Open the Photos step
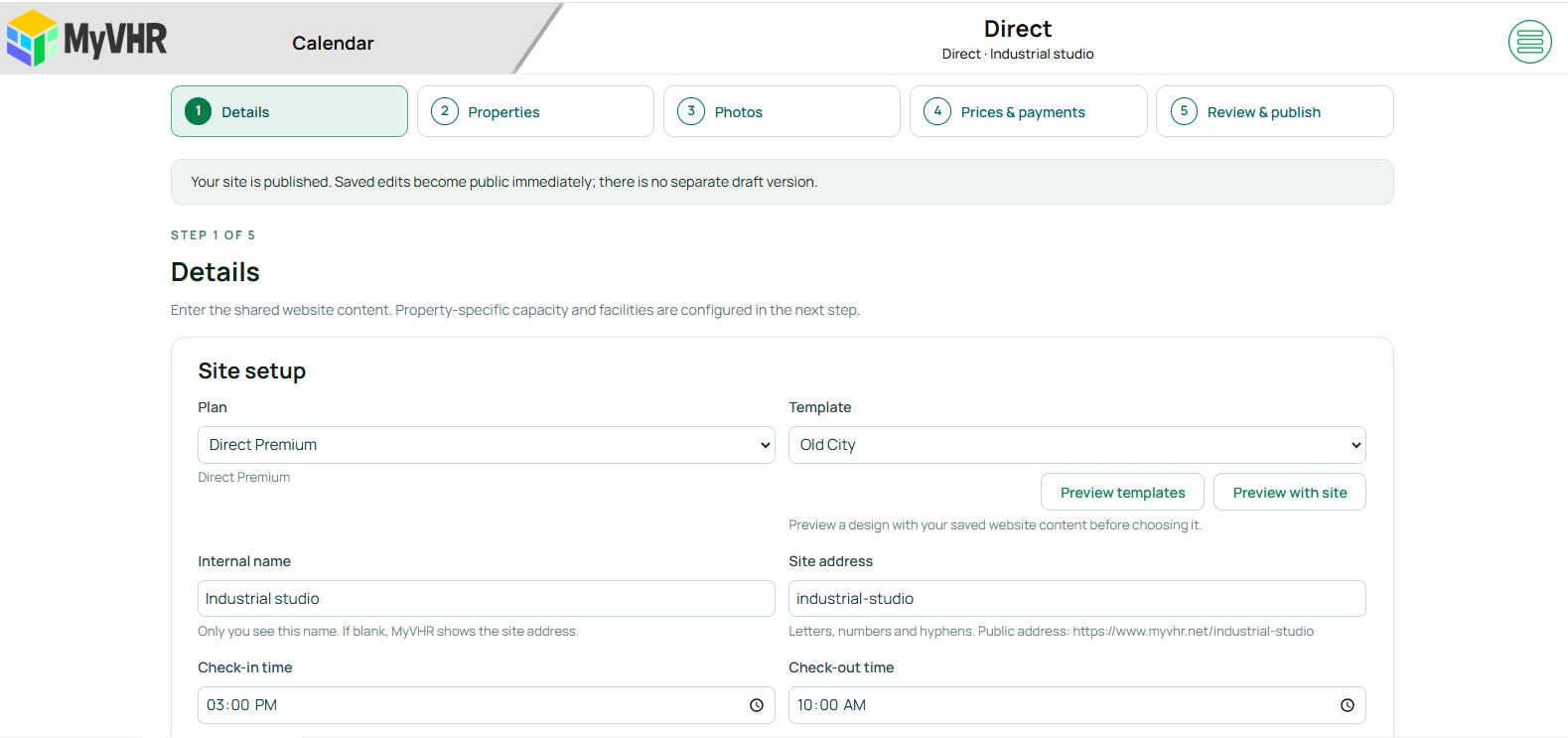 [782, 111]
